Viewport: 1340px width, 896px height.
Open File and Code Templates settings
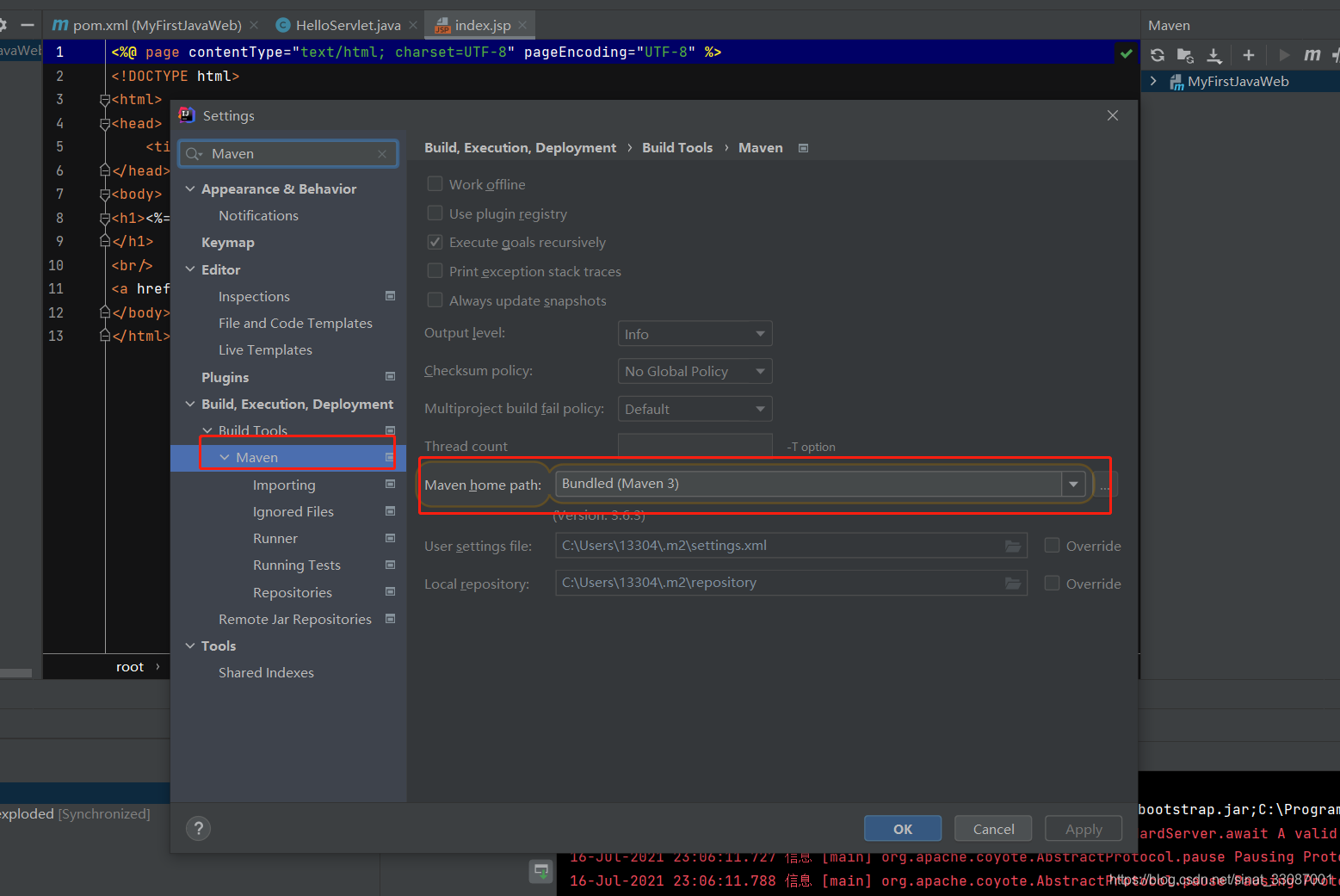coord(295,323)
